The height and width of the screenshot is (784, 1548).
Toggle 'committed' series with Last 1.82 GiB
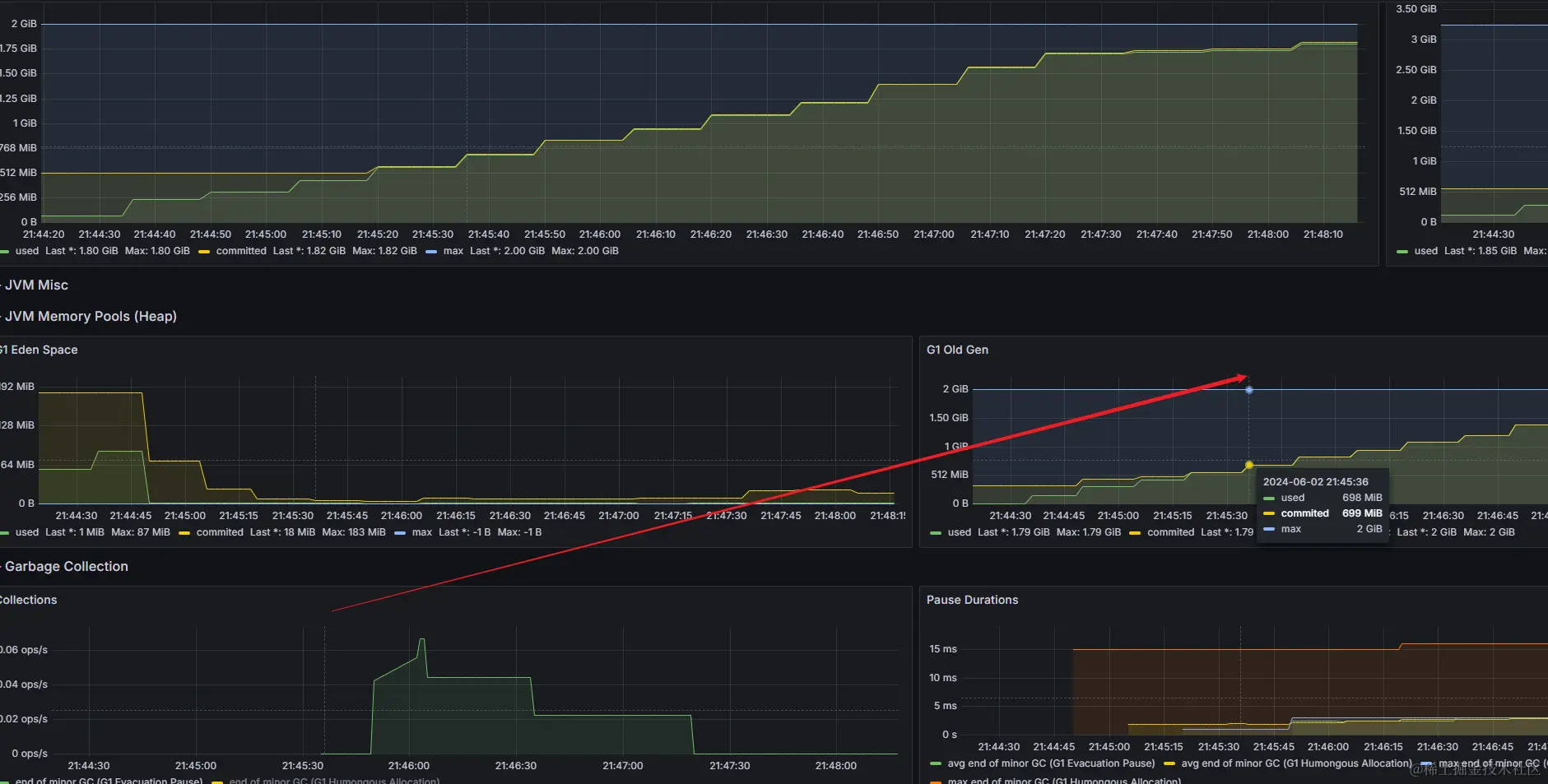coord(241,251)
